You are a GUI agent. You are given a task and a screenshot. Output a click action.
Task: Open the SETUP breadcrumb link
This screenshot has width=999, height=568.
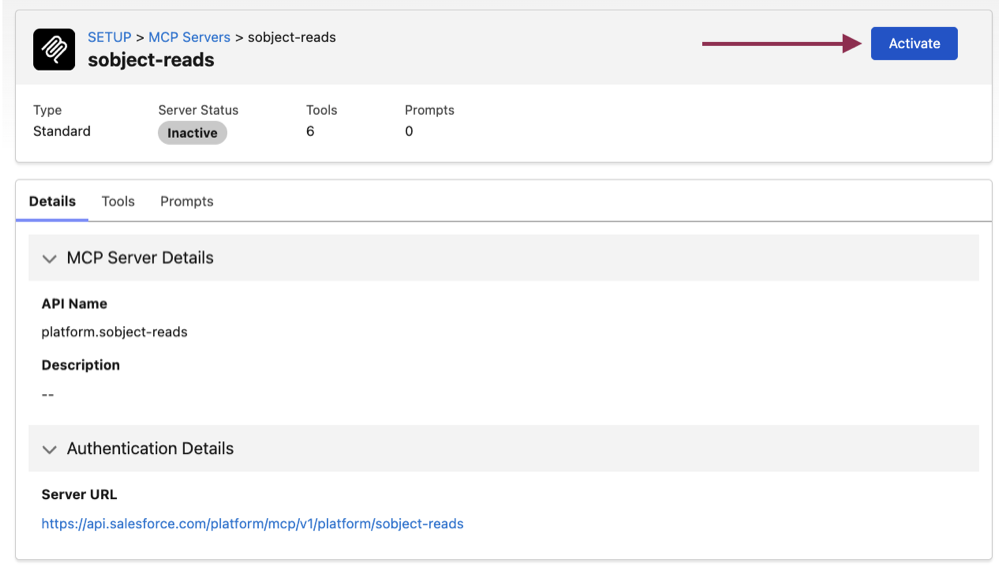coord(110,38)
